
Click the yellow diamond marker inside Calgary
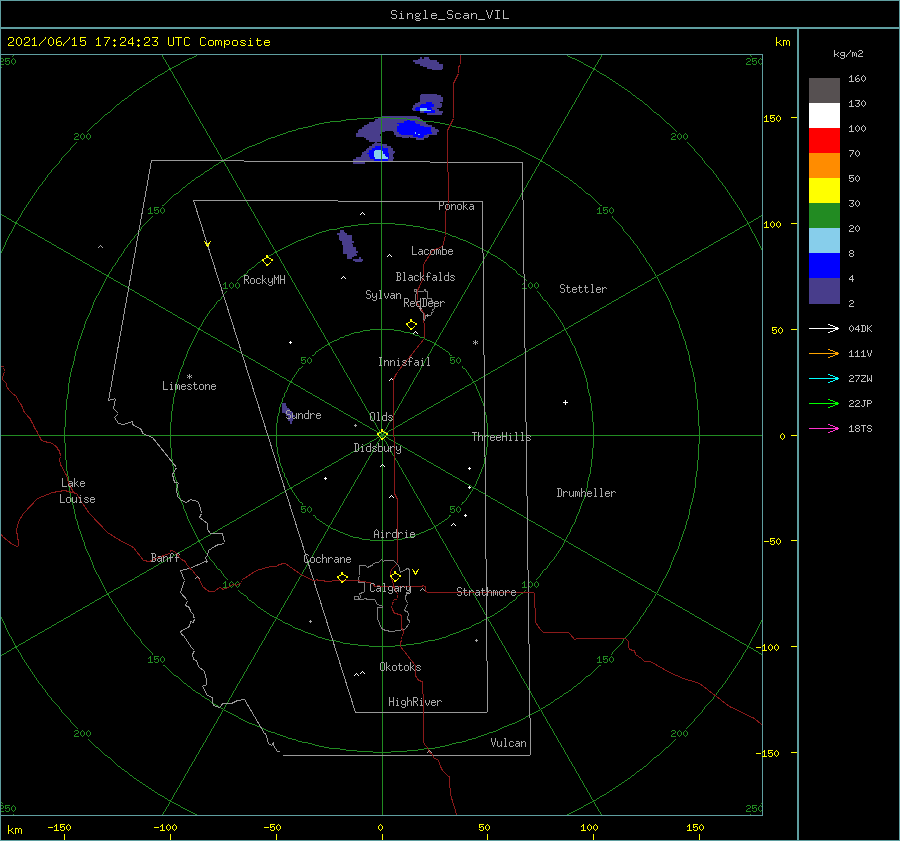395,576
